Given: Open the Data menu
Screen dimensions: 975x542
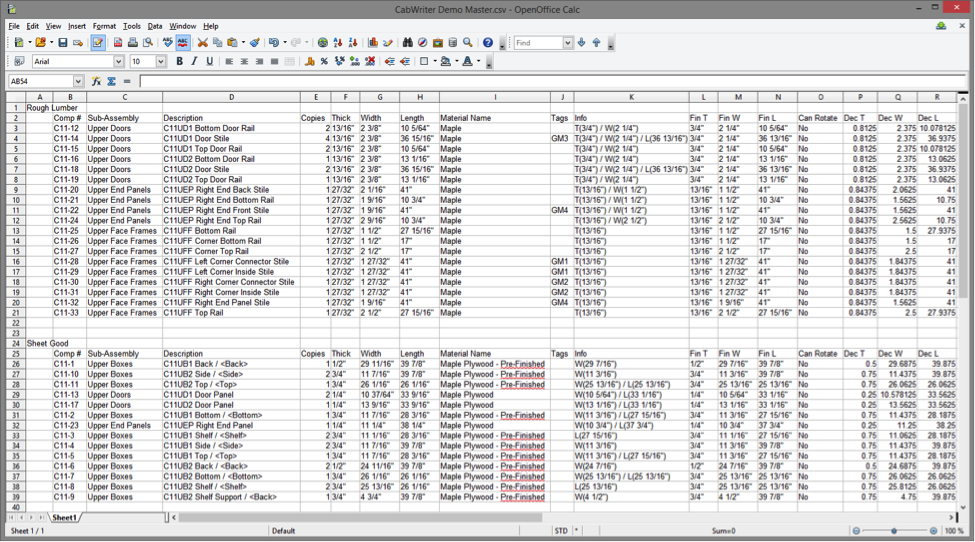Looking at the screenshot, I should (x=155, y=25).
